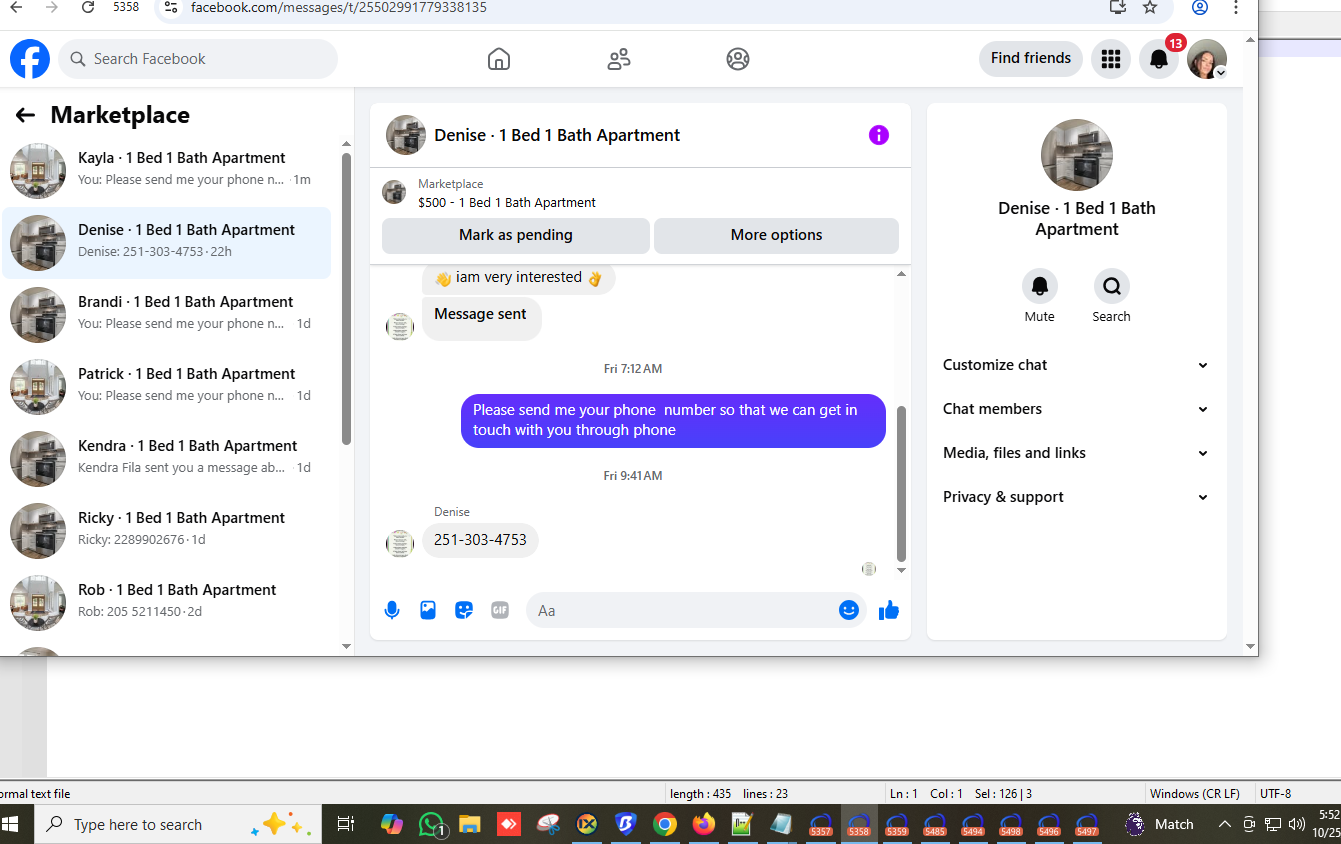Viewport: 1341px width, 844px height.
Task: Switch to taskbar browser window 5485
Action: [x=935, y=824]
